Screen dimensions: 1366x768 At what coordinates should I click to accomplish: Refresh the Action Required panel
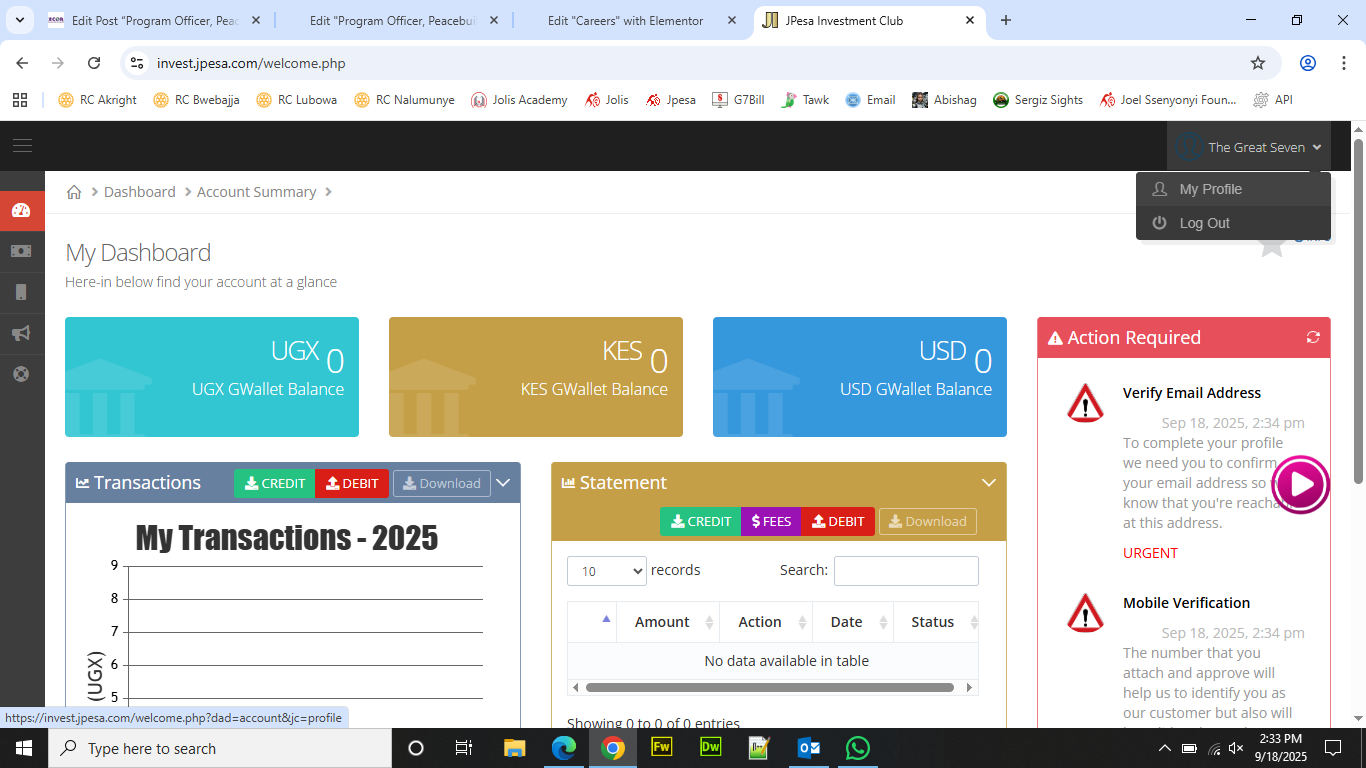[1313, 338]
